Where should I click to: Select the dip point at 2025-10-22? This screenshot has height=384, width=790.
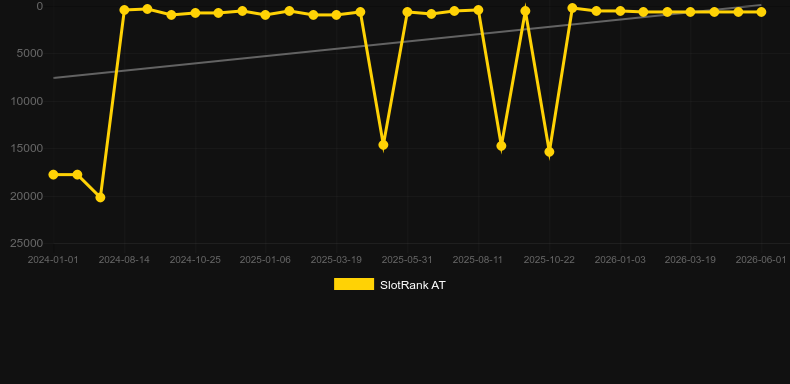point(549,152)
